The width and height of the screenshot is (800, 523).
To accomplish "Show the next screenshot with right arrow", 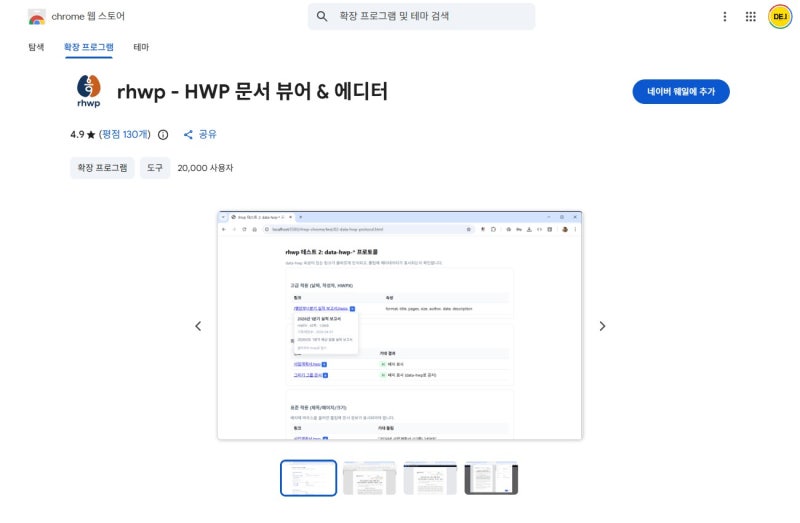I will tap(602, 326).
